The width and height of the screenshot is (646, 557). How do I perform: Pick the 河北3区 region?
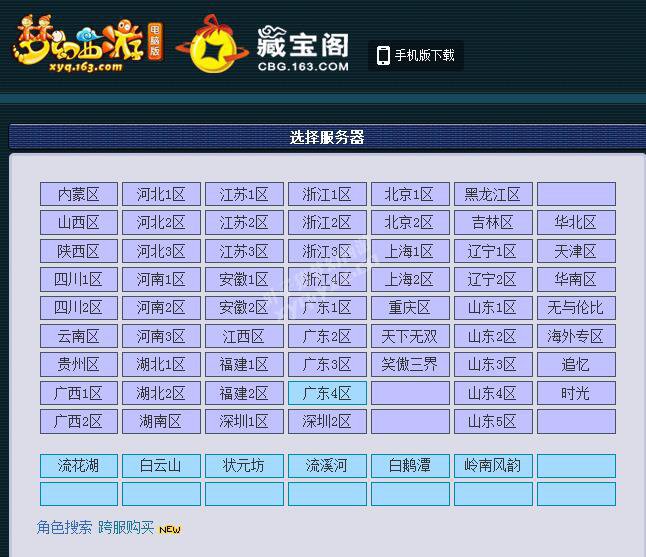pos(162,251)
